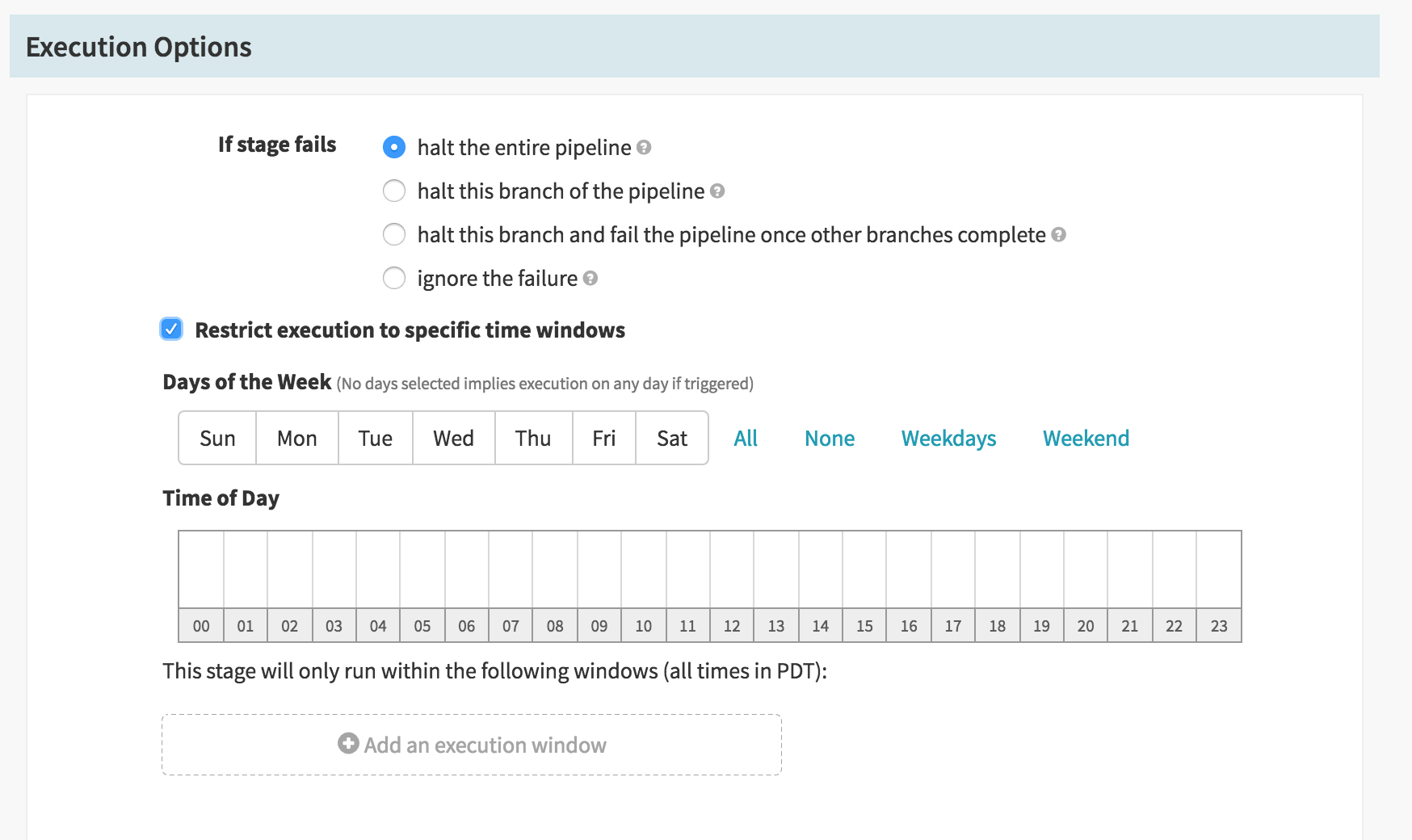Select halt this branch of the pipeline option
This screenshot has width=1412, height=840.
tap(394, 191)
